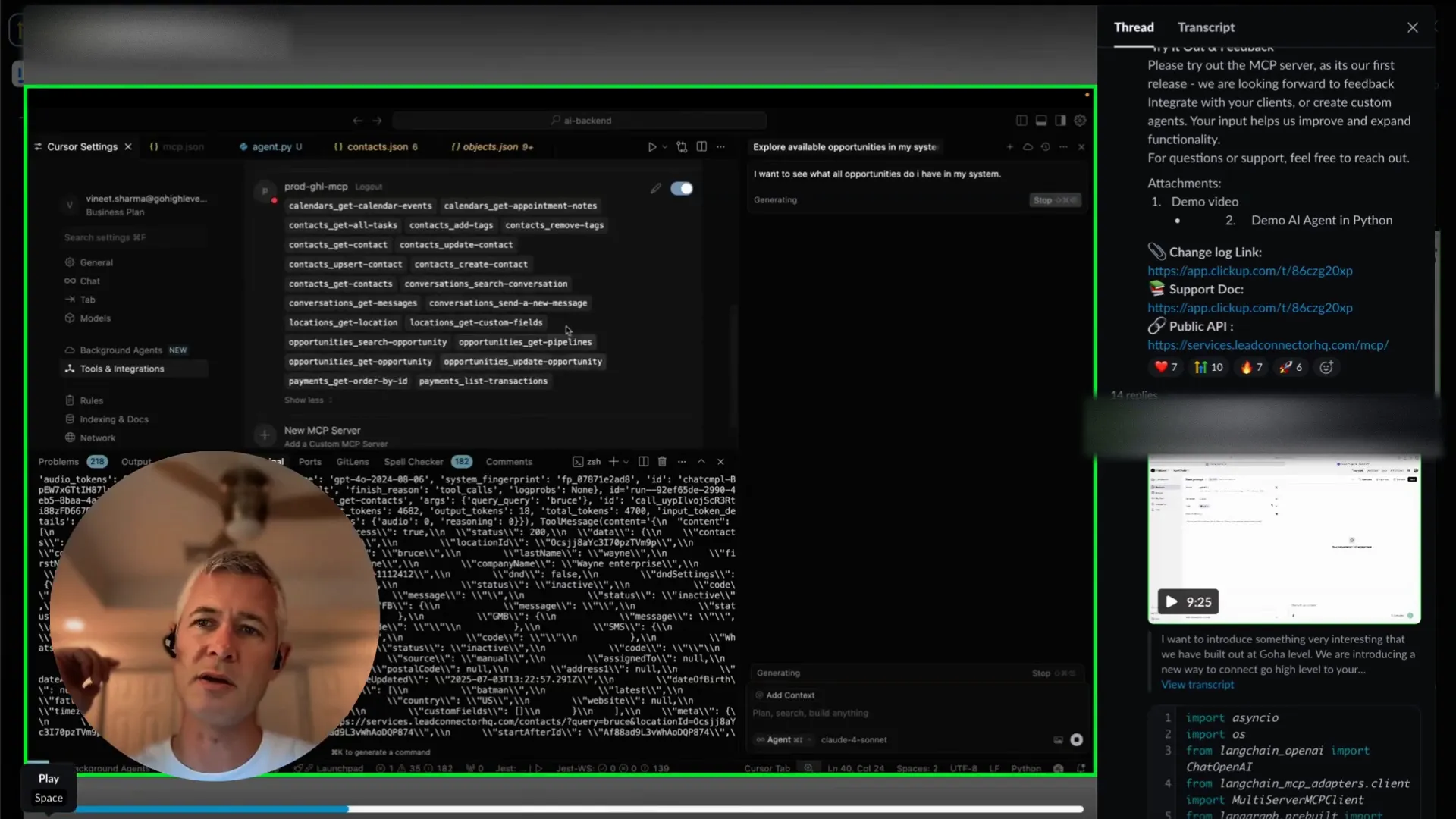Click the zsh terminal shell icon

[578, 462]
